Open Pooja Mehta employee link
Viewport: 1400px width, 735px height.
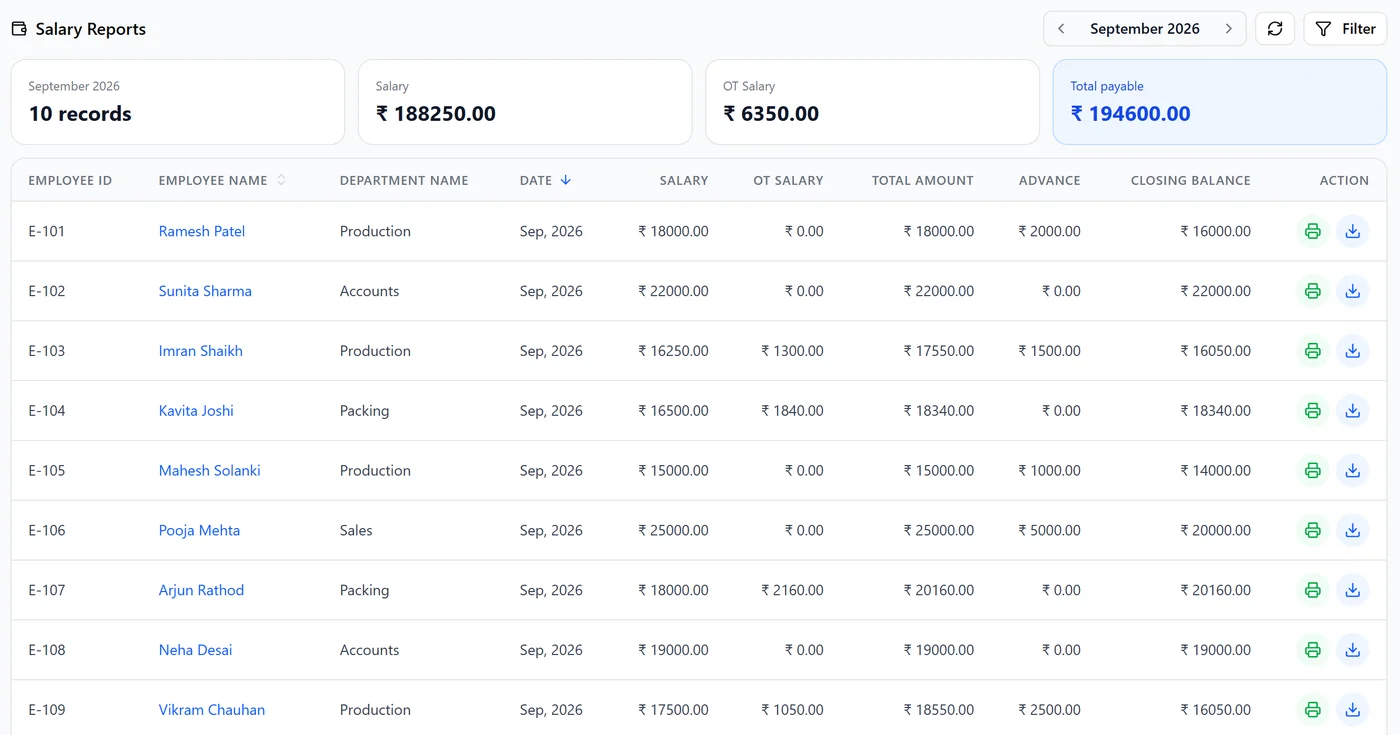[199, 530]
